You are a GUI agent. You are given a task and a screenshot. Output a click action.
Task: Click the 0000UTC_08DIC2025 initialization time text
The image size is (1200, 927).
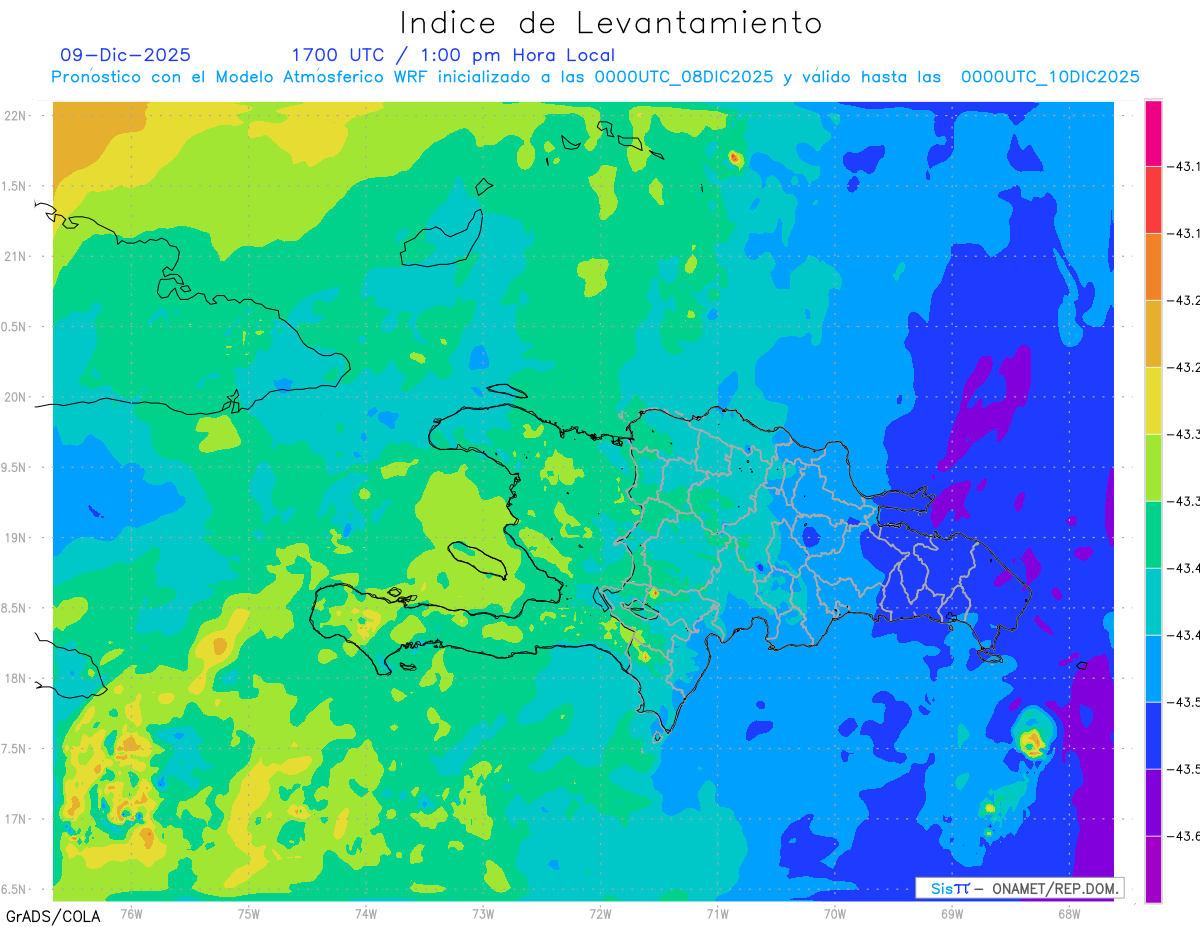pyautogui.click(x=684, y=77)
